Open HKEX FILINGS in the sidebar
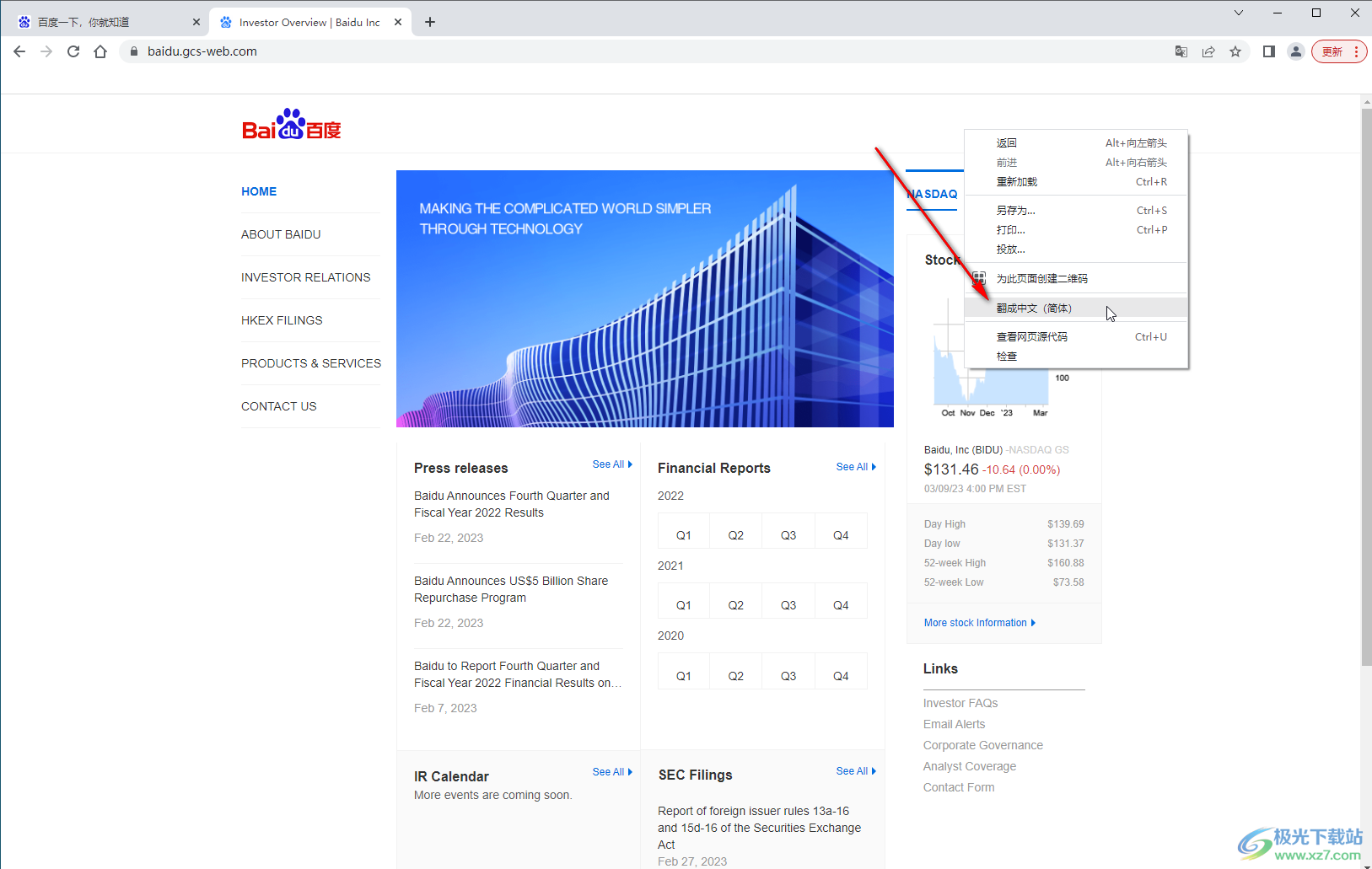Screen dimensions: 1372x869 click(282, 320)
